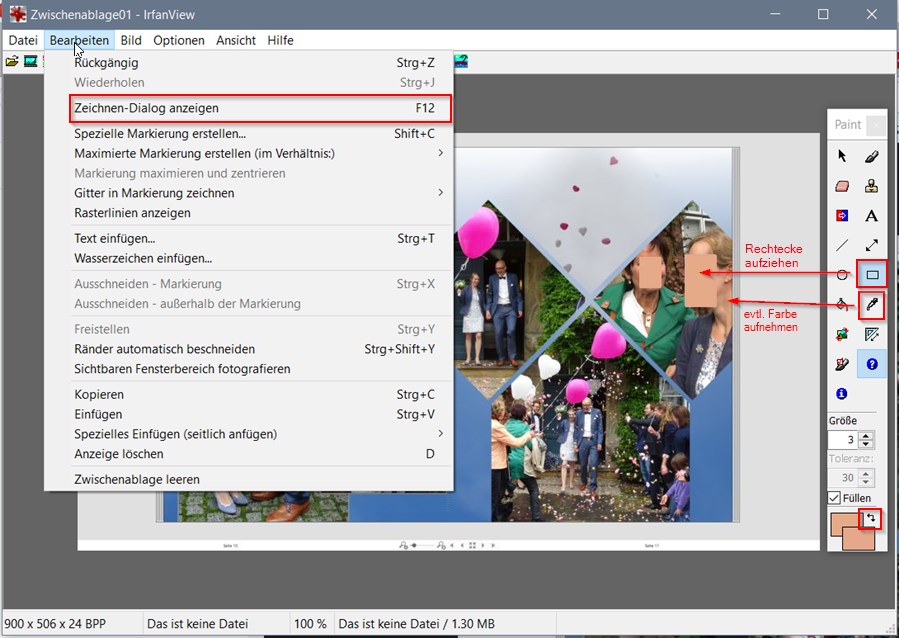Select the Eraser tool in Paint panel
The image size is (899, 638).
(842, 186)
